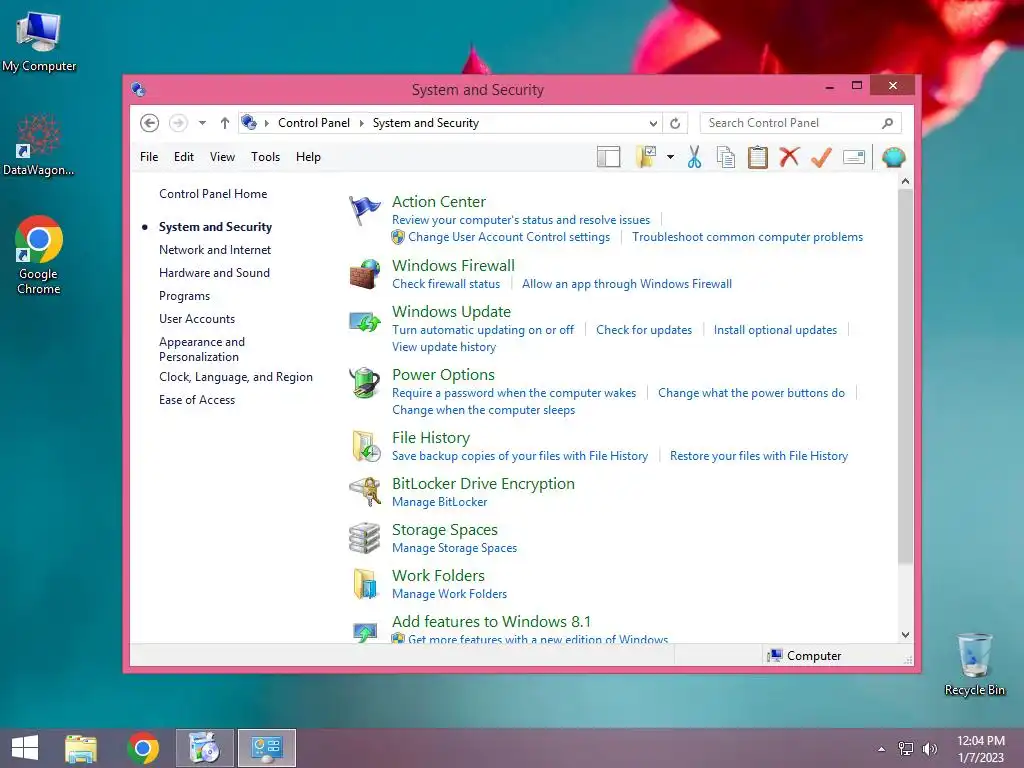Open Hardware and Sound category
The width and height of the screenshot is (1024, 768).
pos(214,273)
